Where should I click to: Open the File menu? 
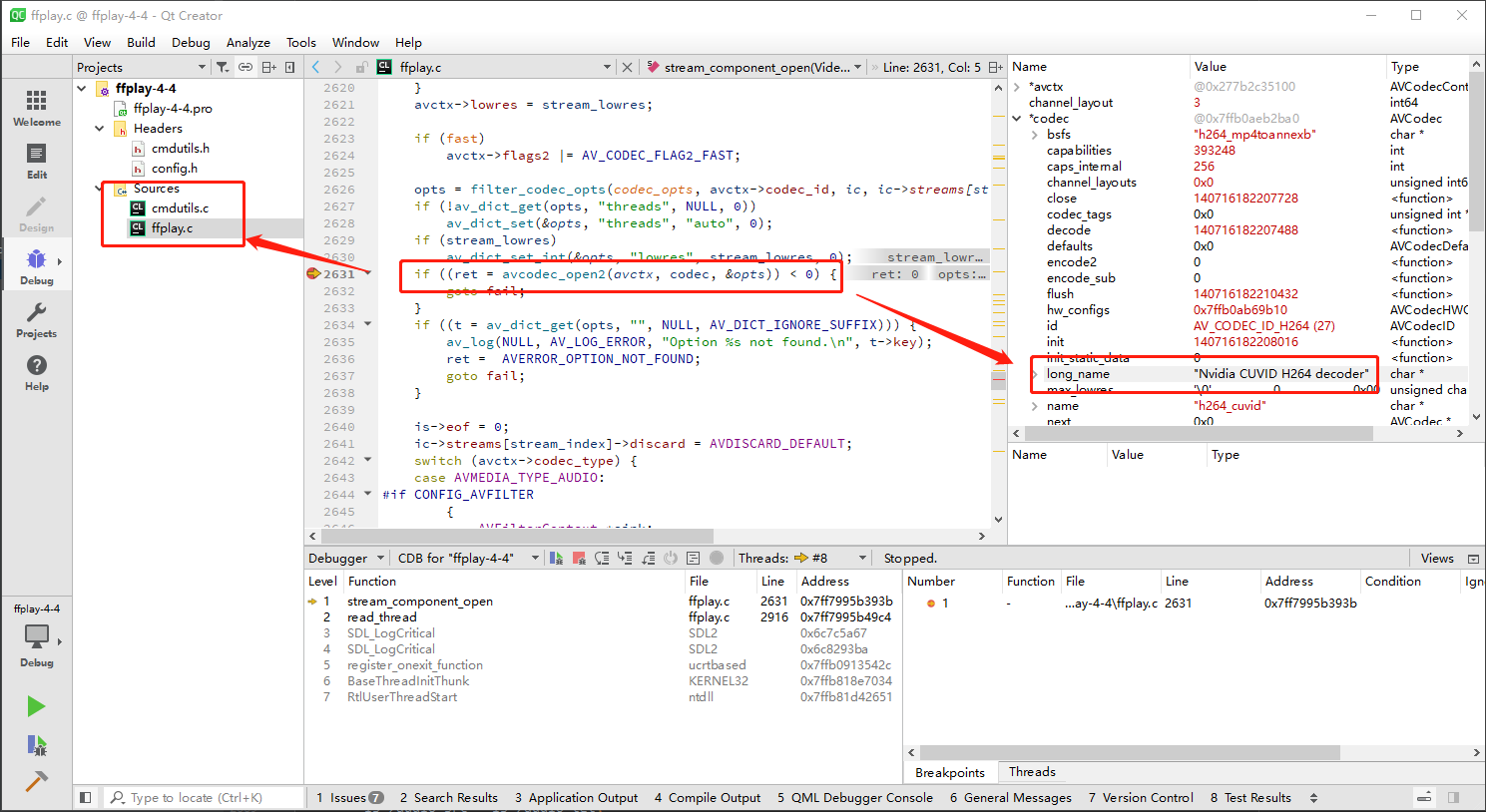[x=21, y=42]
